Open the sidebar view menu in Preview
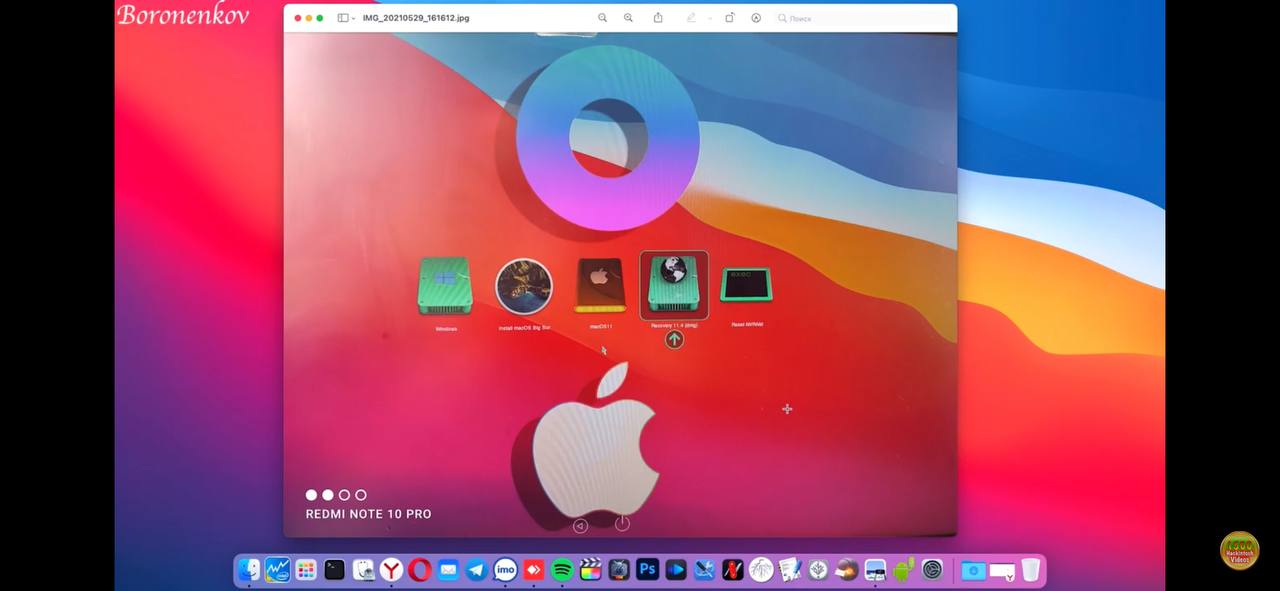The width and height of the screenshot is (1280, 591). (353, 18)
